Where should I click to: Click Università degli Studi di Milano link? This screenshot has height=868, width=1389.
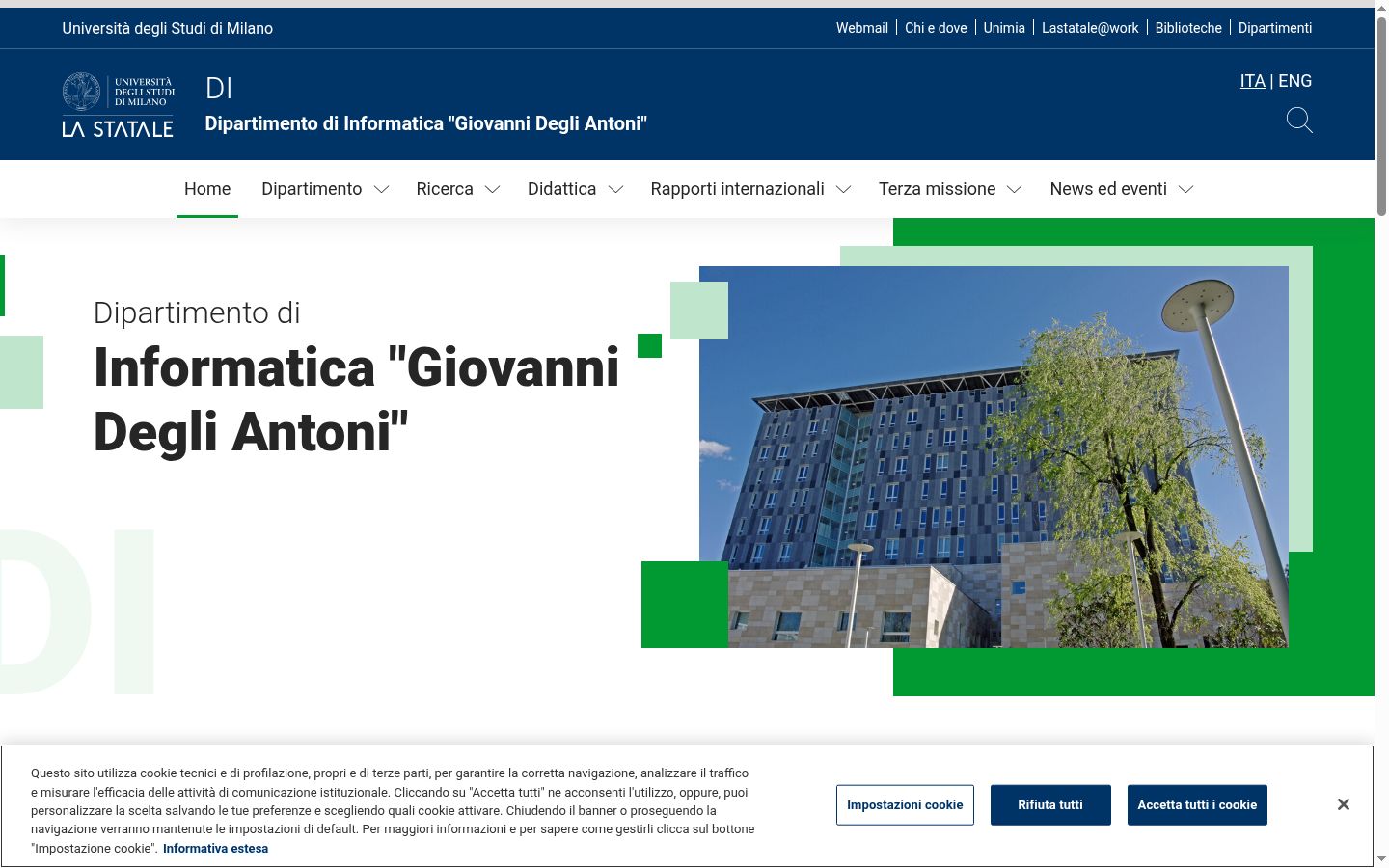click(x=168, y=28)
